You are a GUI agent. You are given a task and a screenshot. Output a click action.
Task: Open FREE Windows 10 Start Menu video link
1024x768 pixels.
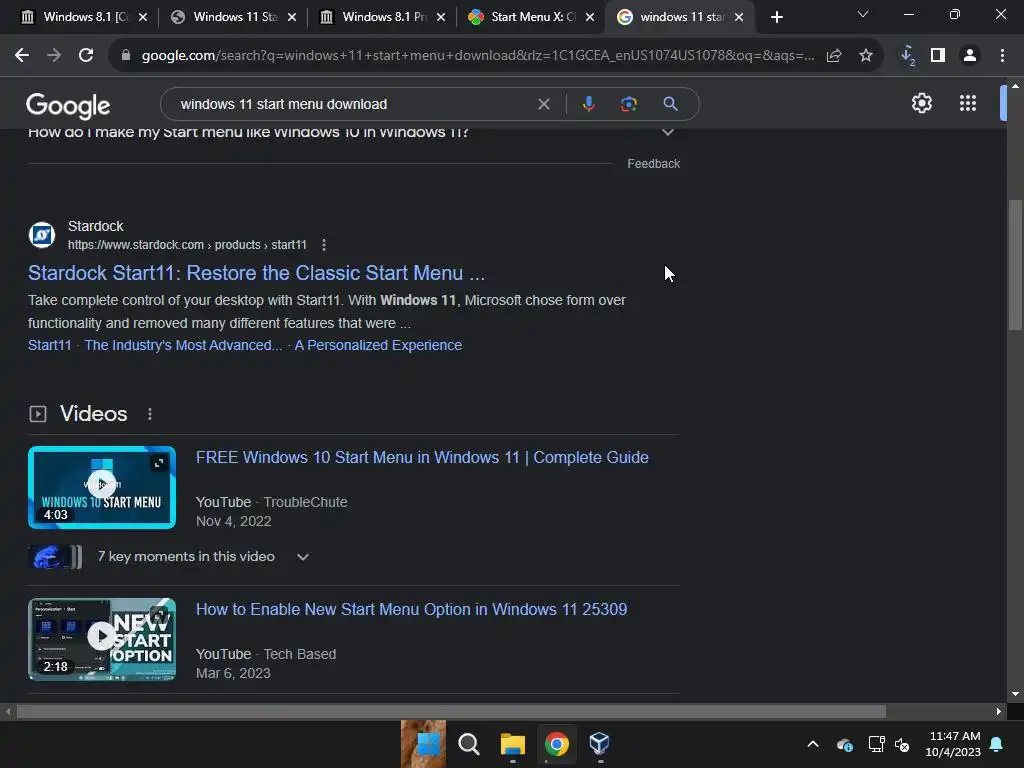(x=422, y=457)
